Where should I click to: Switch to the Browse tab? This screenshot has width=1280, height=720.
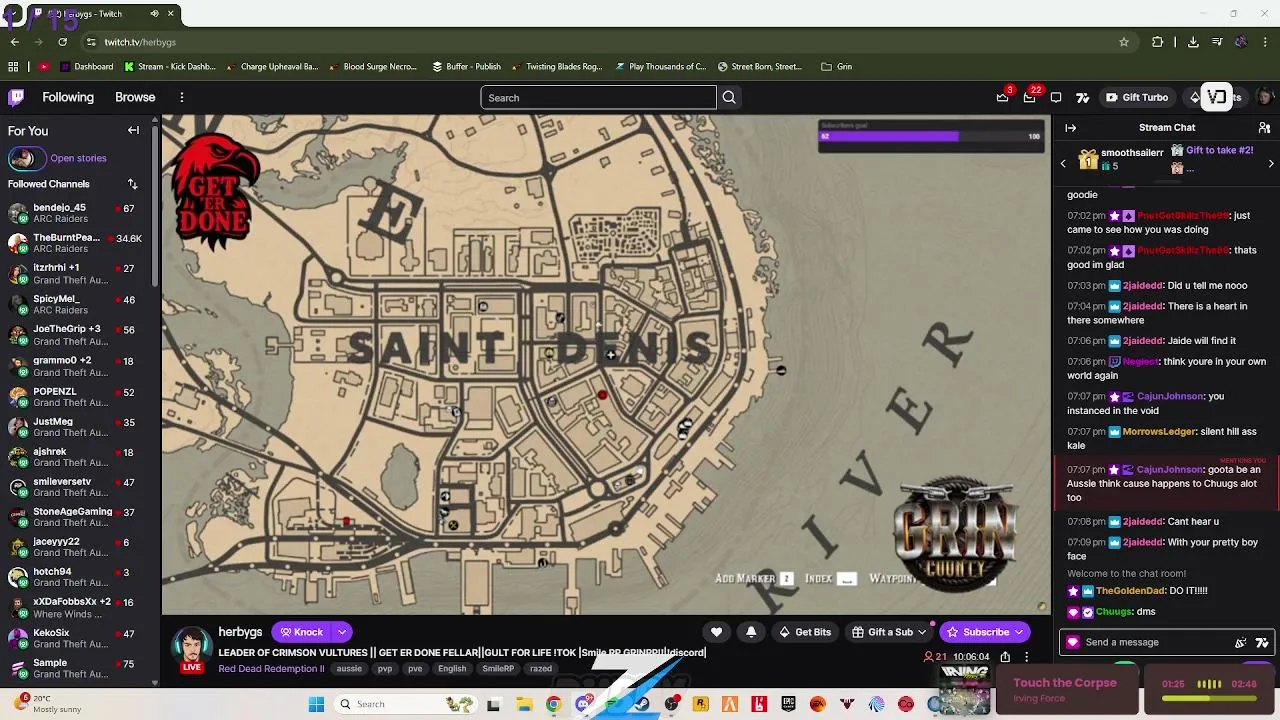pos(135,97)
